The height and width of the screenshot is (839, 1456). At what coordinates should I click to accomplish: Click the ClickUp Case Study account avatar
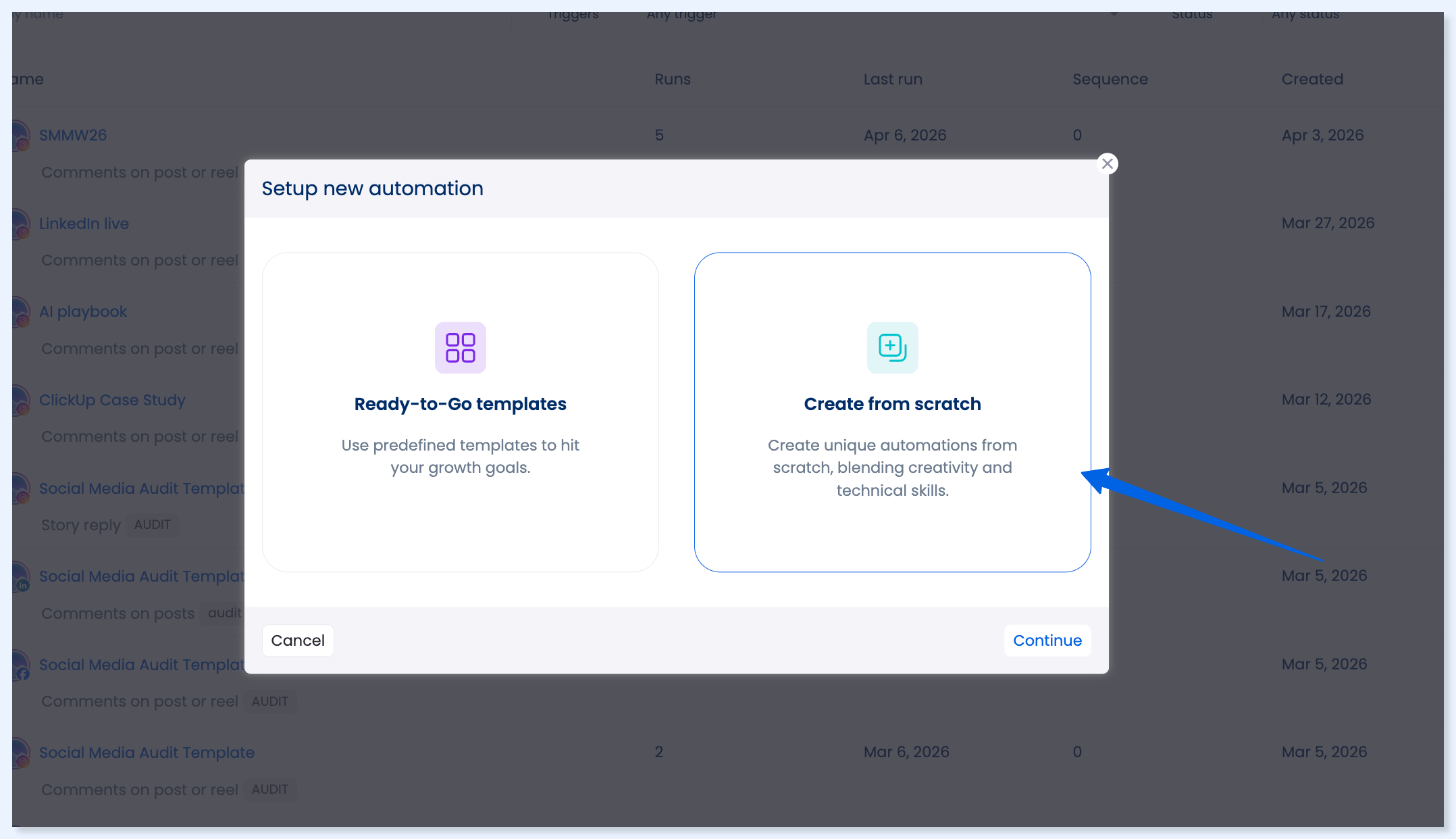[x=20, y=400]
